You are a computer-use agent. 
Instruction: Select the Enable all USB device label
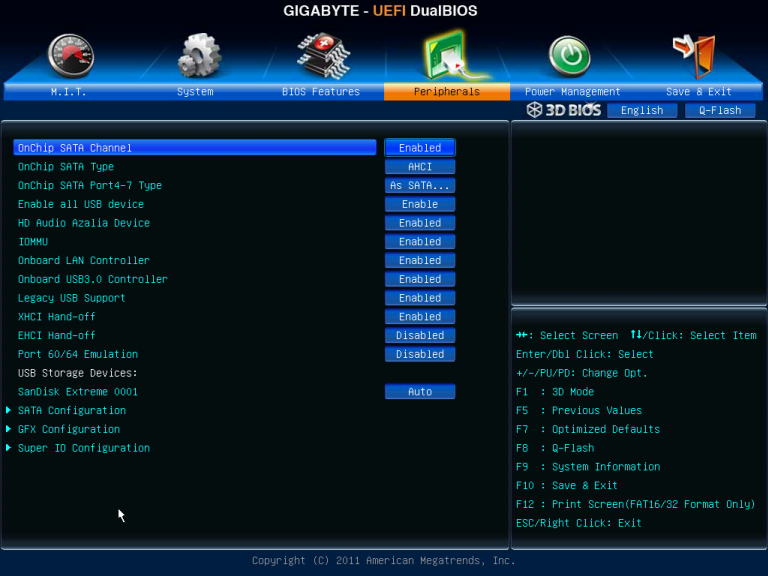(81, 204)
